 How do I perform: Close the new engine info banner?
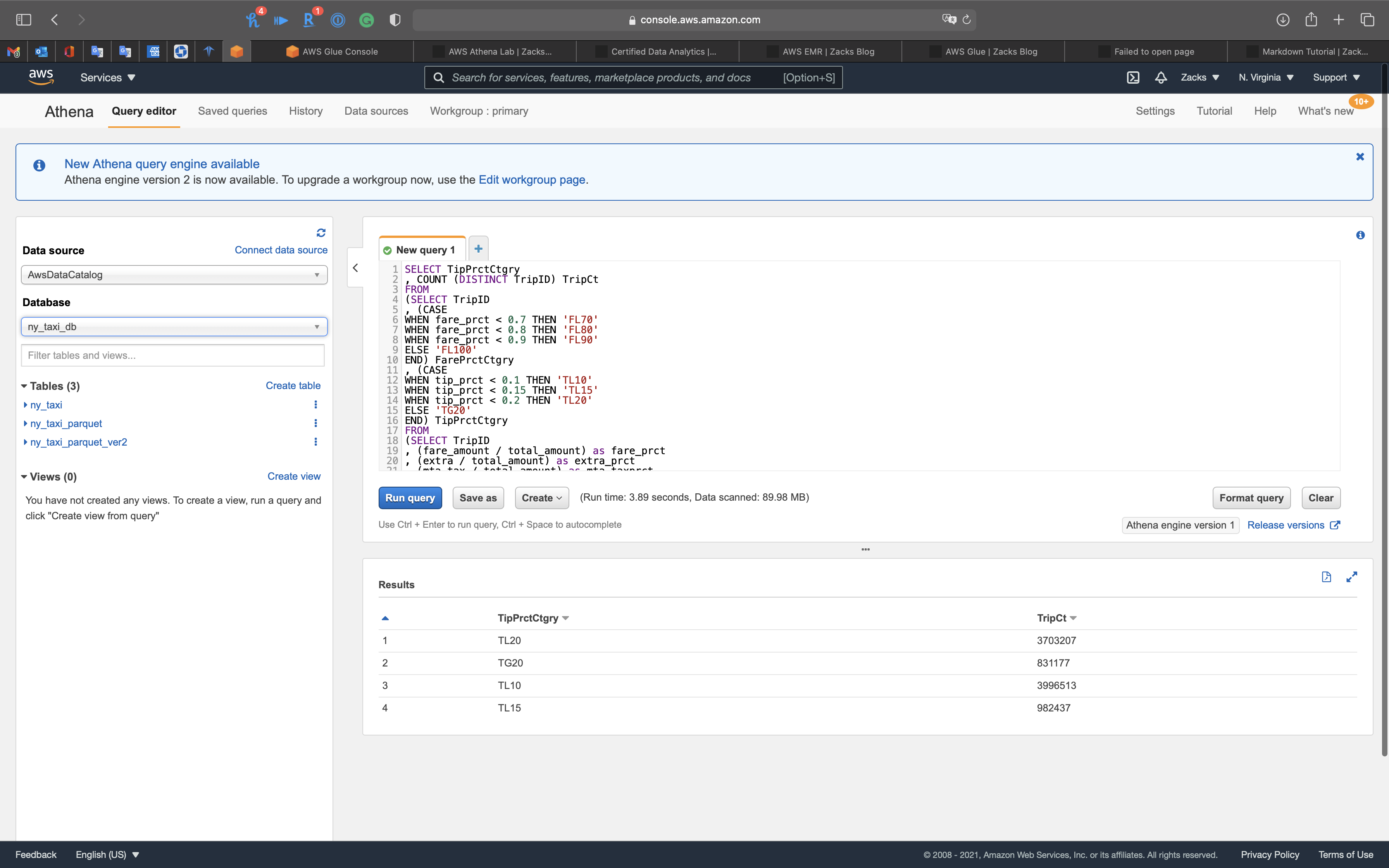[x=1360, y=157]
